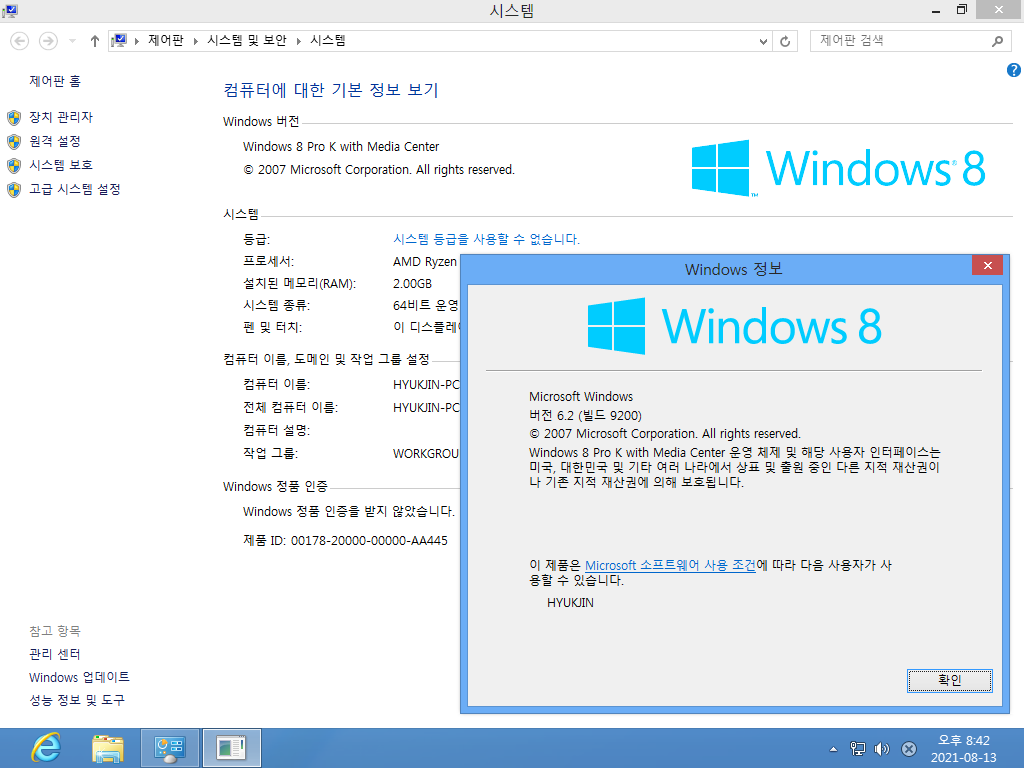Open File Explorer from taskbar

(108, 748)
